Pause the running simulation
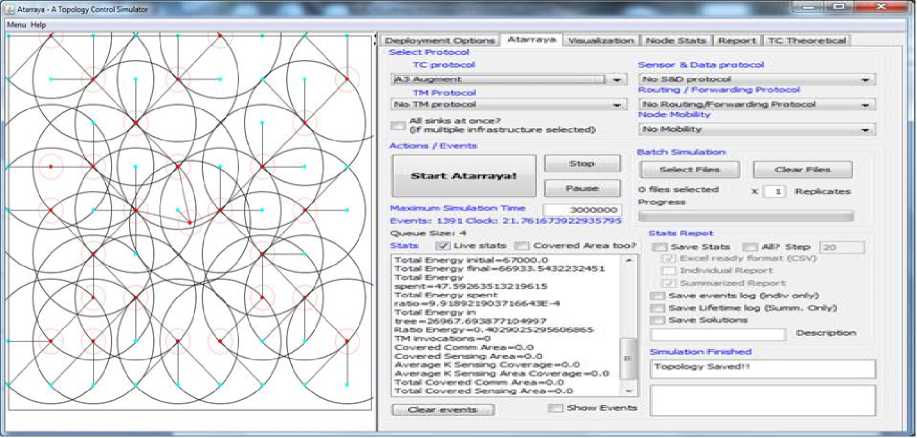 tap(581, 188)
